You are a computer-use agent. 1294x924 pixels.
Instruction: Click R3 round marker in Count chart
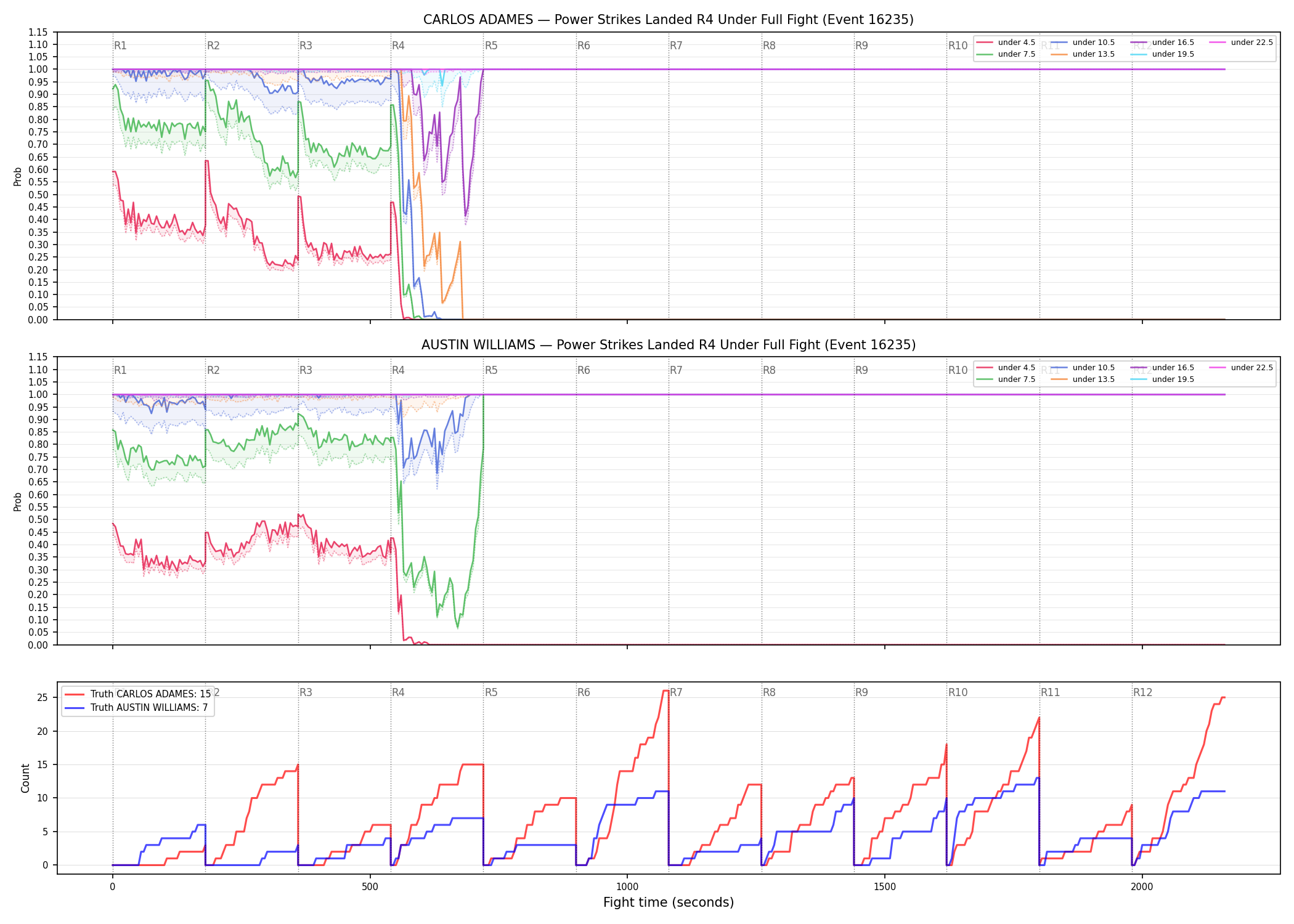coord(306,692)
